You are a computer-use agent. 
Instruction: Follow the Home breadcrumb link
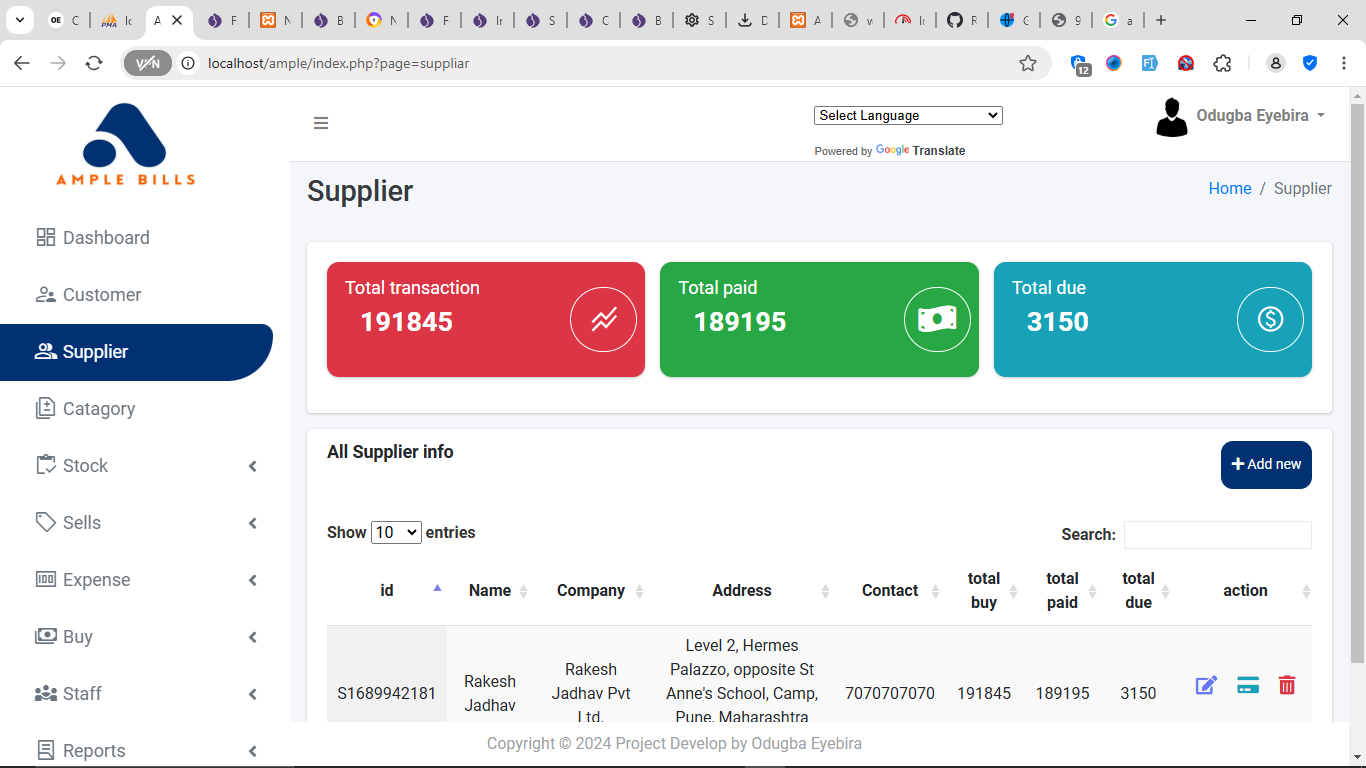tap(1229, 189)
